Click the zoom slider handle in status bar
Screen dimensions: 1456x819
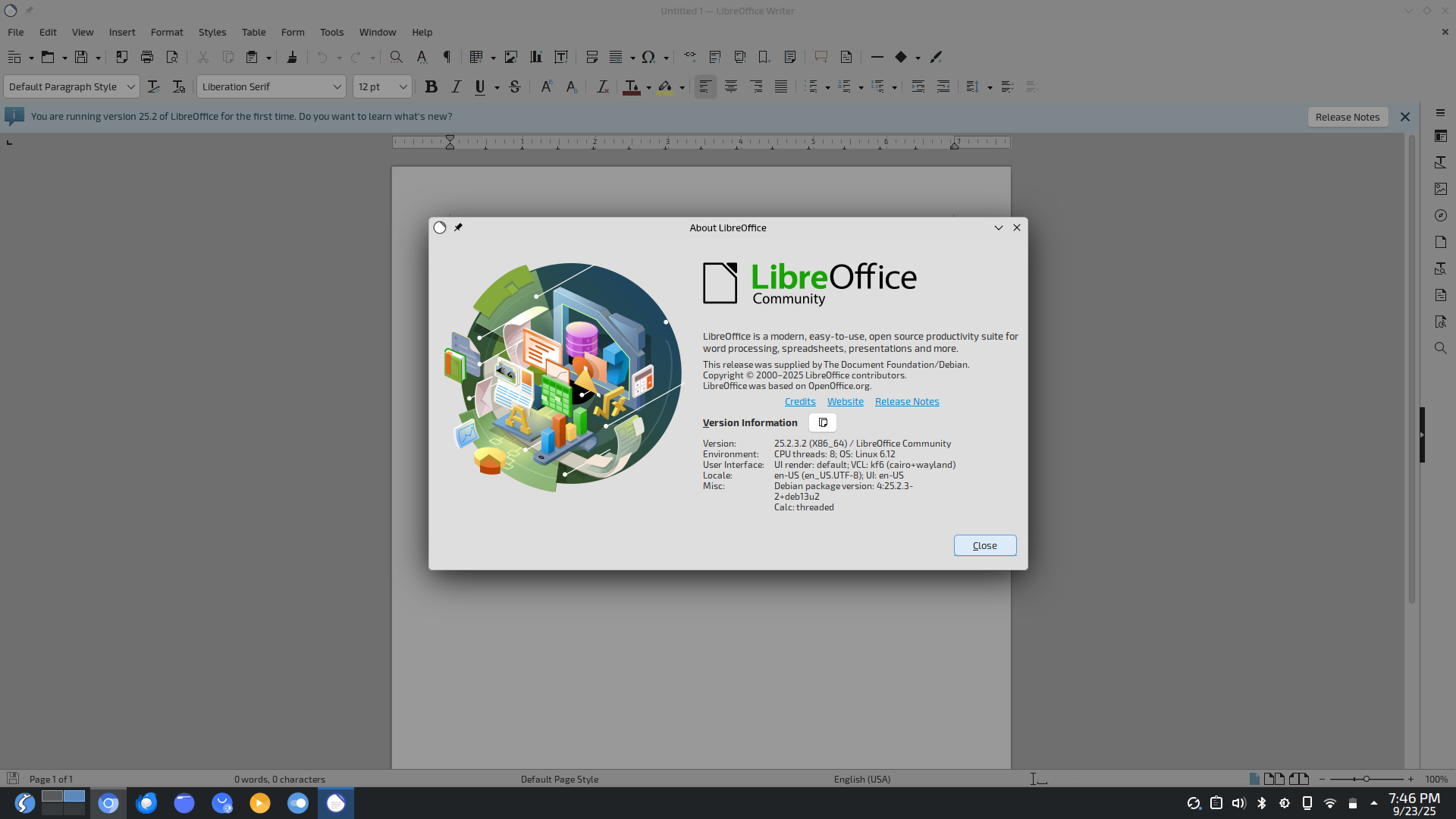coord(1366,779)
